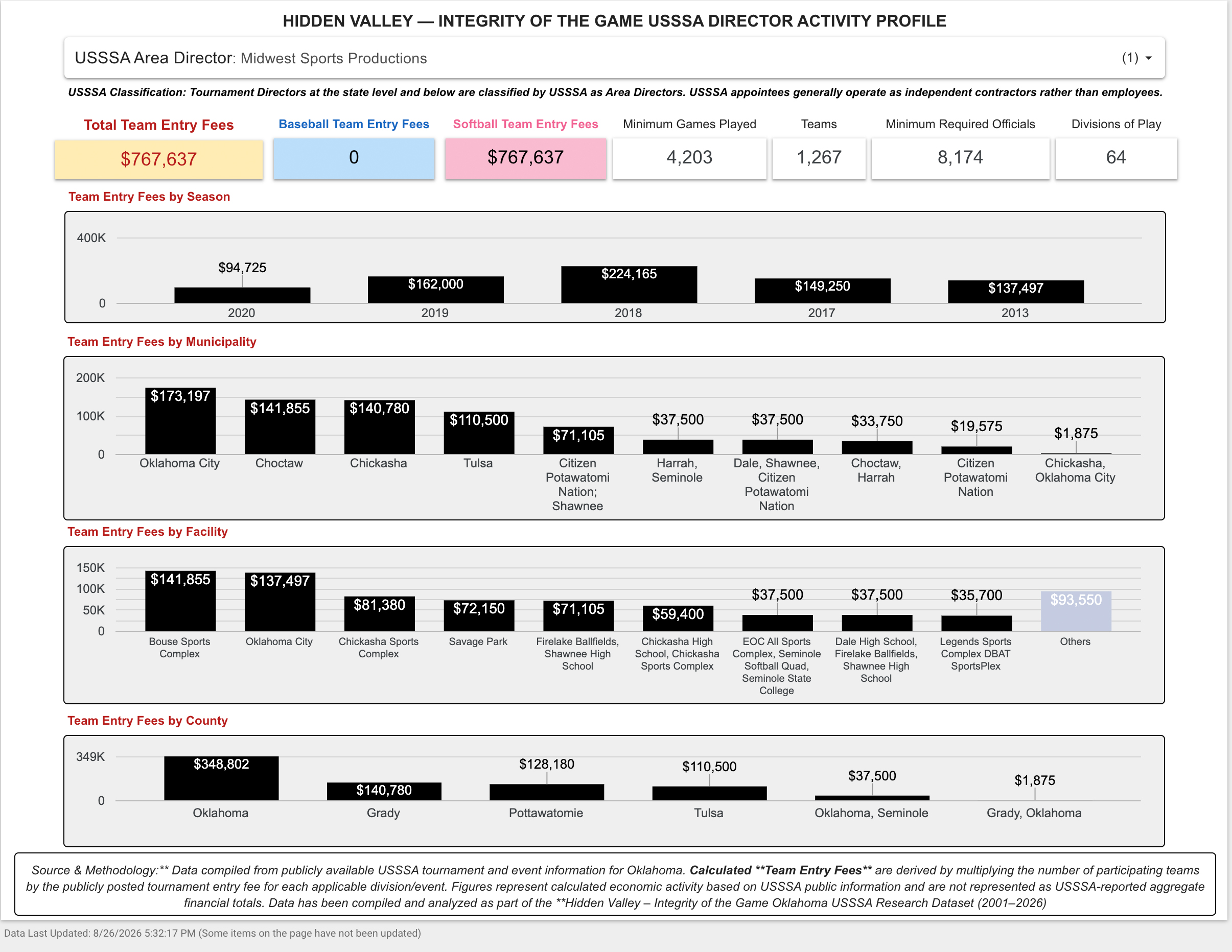This screenshot has width=1232, height=952.
Task: Click the Hidden Valley dashboard title
Action: point(614,21)
